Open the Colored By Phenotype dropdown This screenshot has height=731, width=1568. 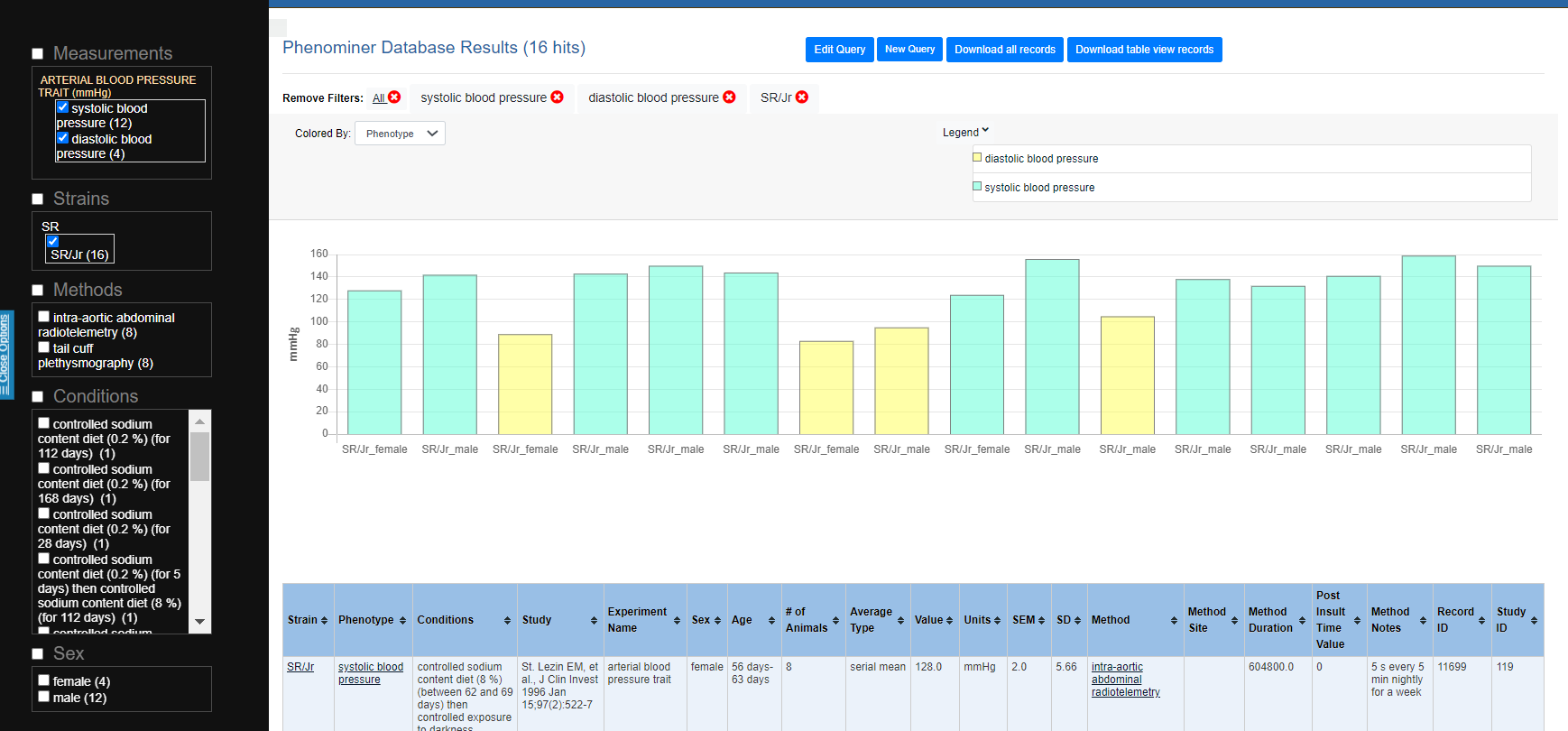coord(400,134)
